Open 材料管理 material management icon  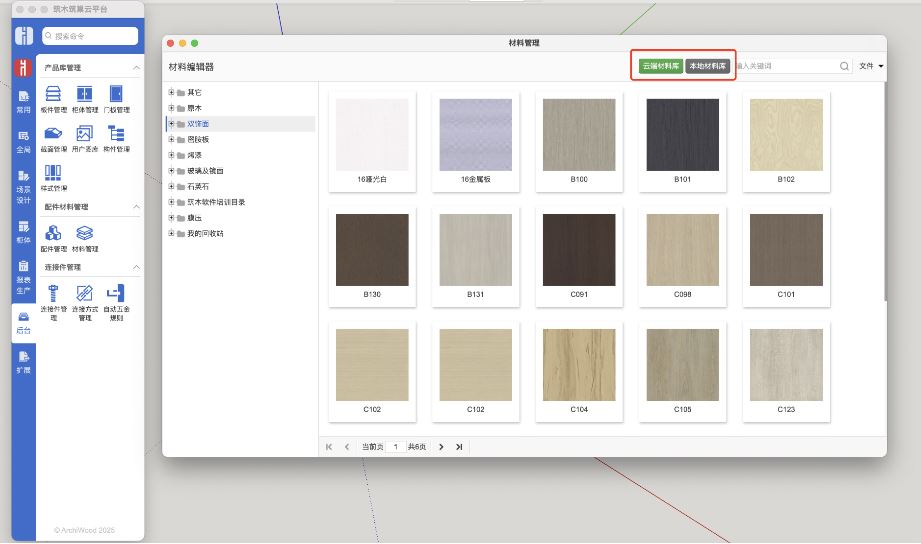tap(85, 233)
